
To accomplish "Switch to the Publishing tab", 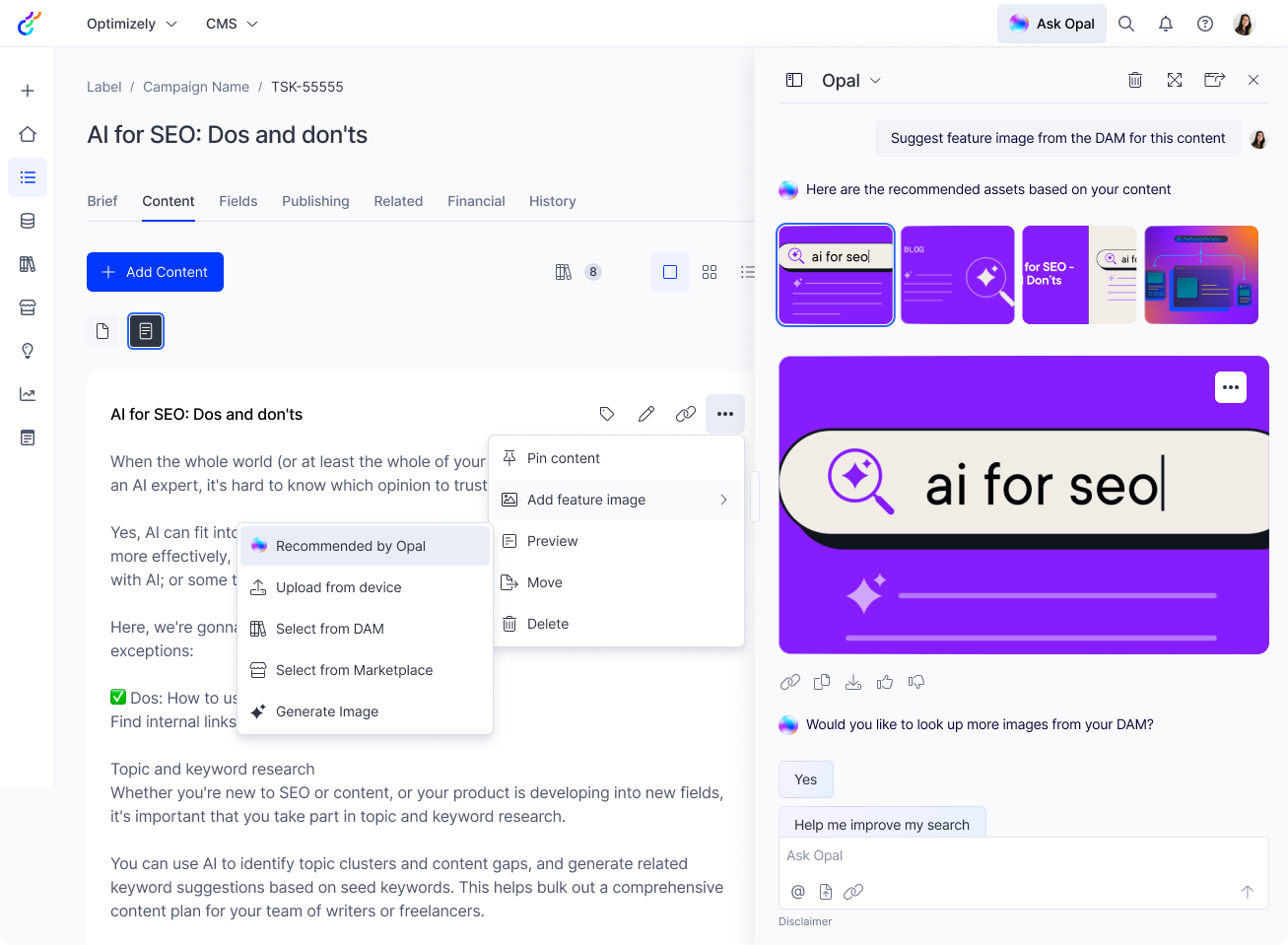I will click(x=315, y=201).
